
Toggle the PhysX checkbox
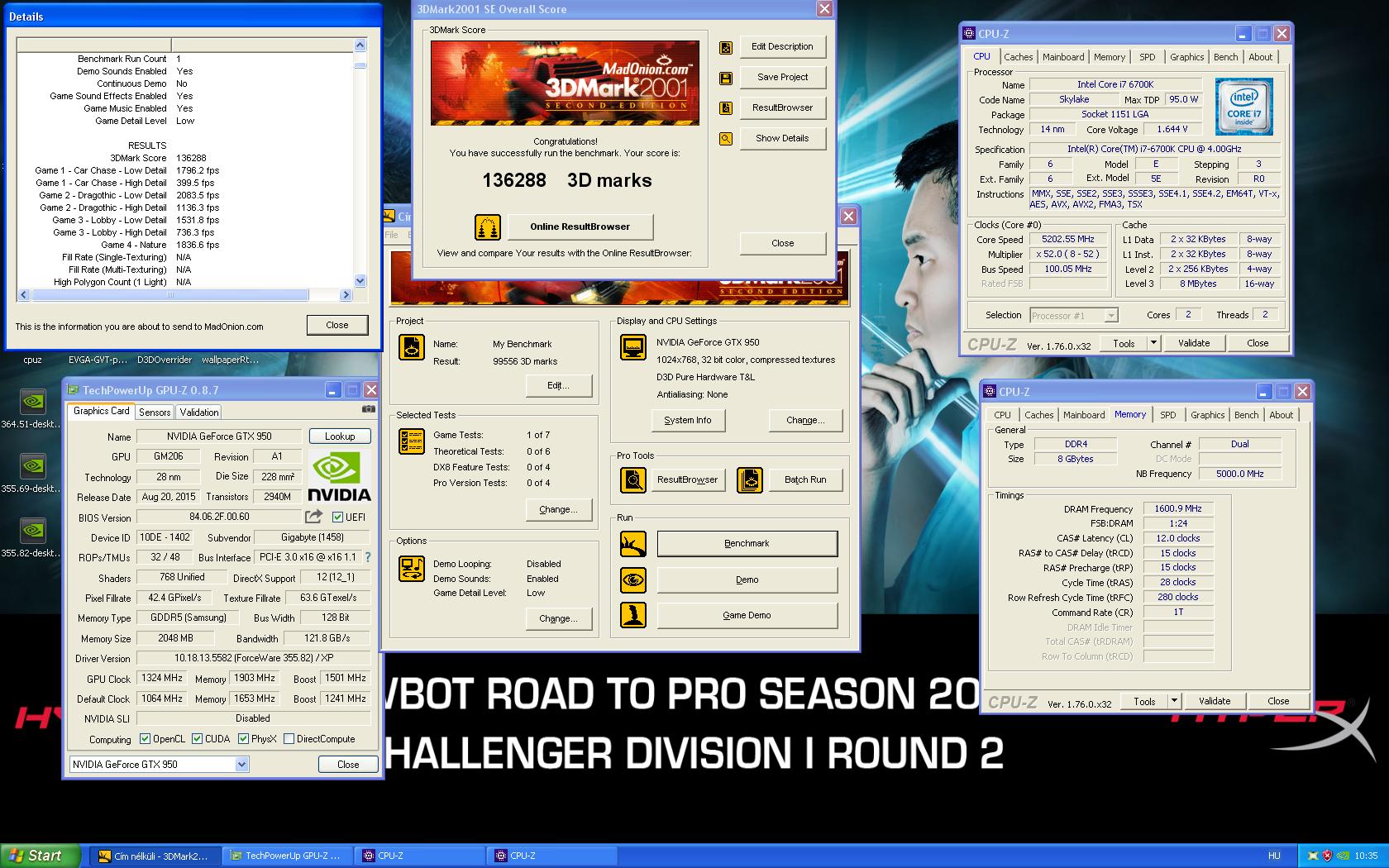pos(243,739)
